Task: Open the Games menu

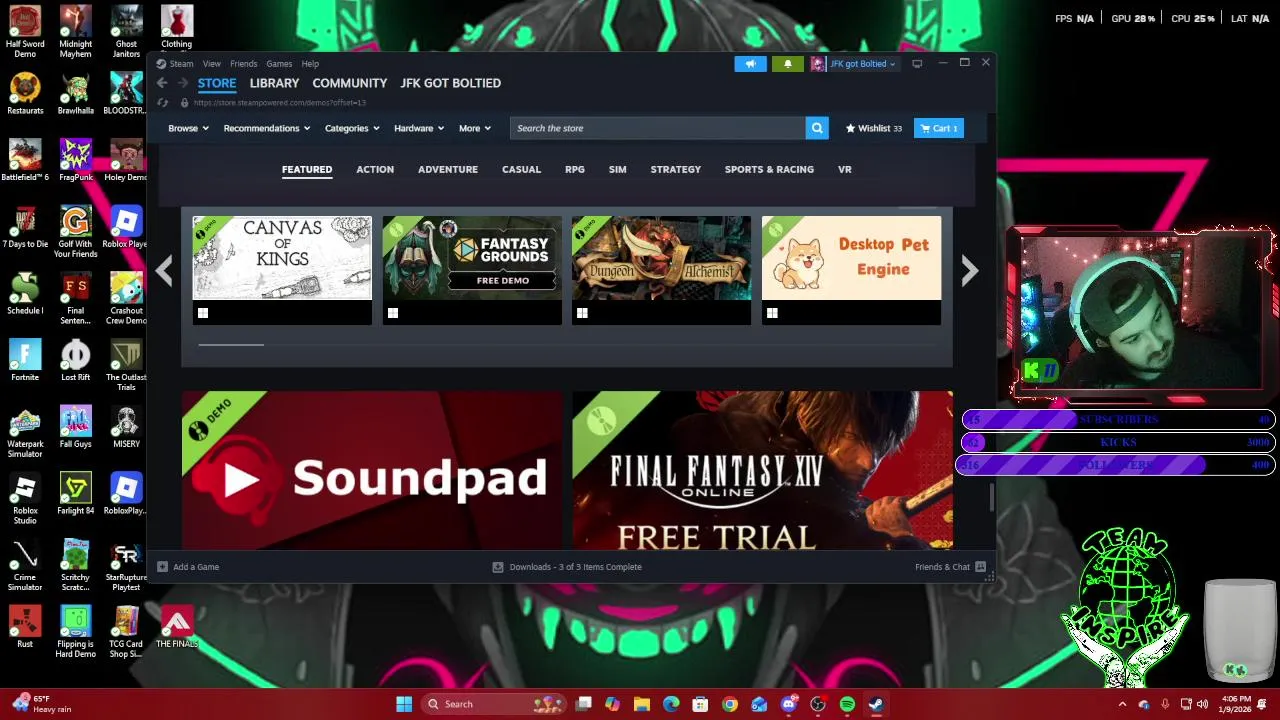Action: [279, 64]
